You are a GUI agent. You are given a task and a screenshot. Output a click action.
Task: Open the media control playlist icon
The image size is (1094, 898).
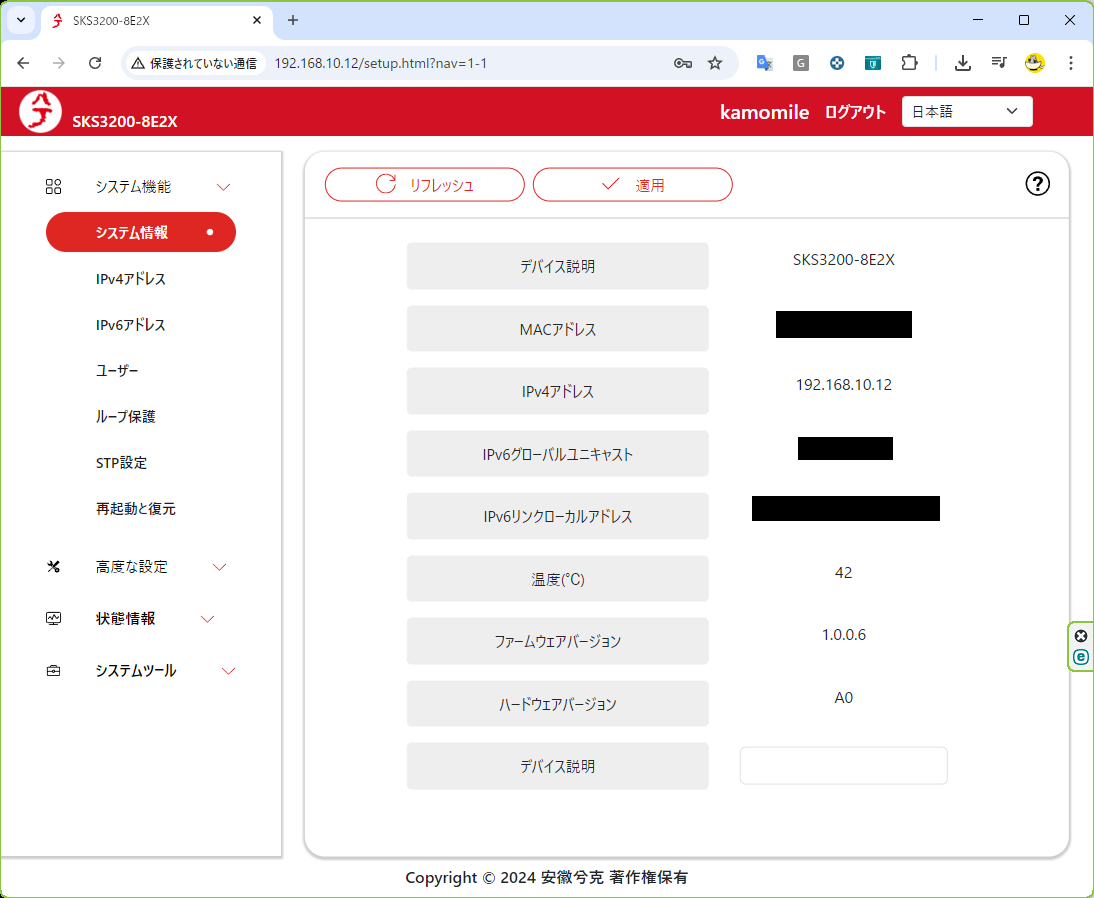point(998,63)
